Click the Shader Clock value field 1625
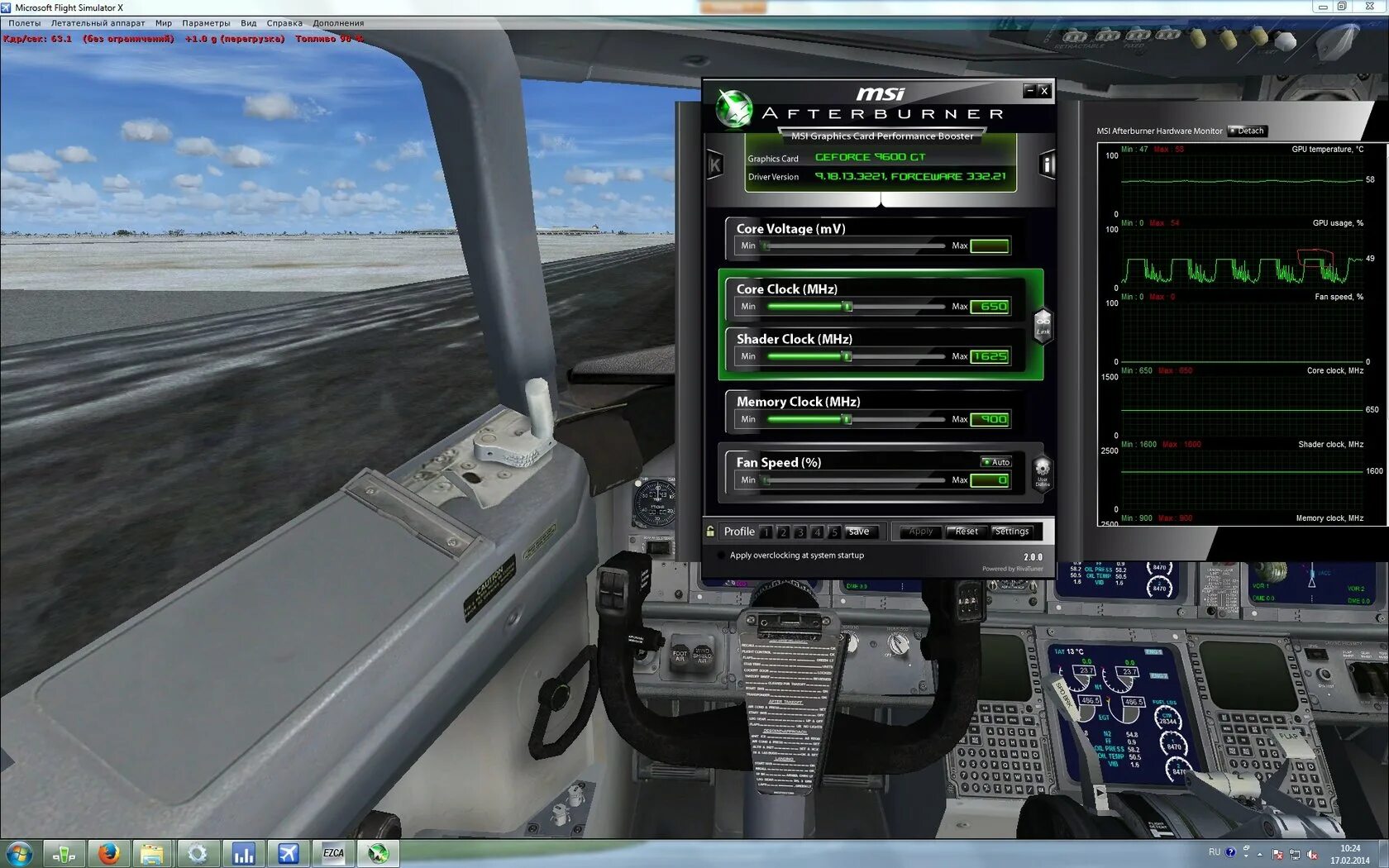This screenshot has height=868, width=1389. [x=990, y=357]
